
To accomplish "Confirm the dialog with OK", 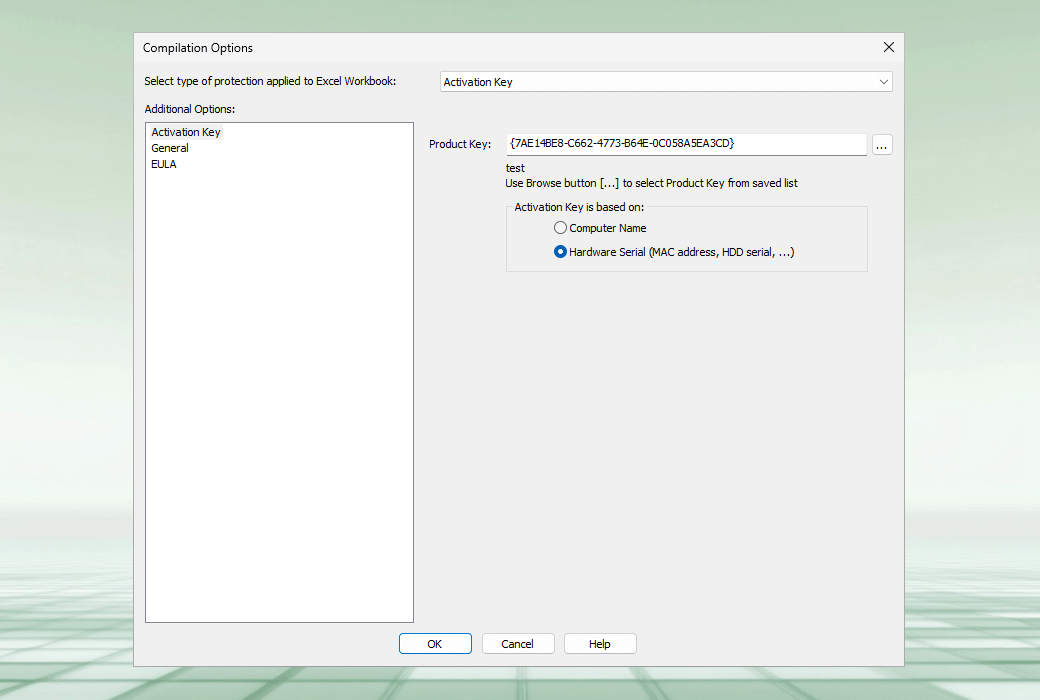I will (435, 644).
